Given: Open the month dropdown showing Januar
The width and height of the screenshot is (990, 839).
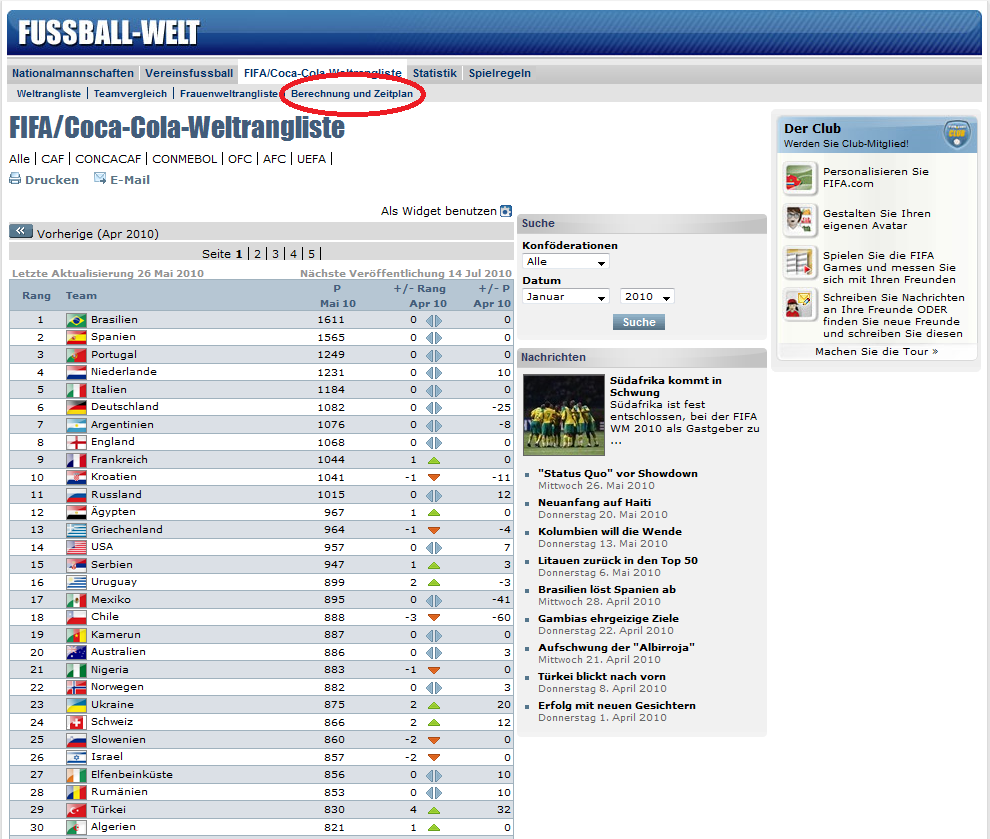Looking at the screenshot, I should (566, 297).
